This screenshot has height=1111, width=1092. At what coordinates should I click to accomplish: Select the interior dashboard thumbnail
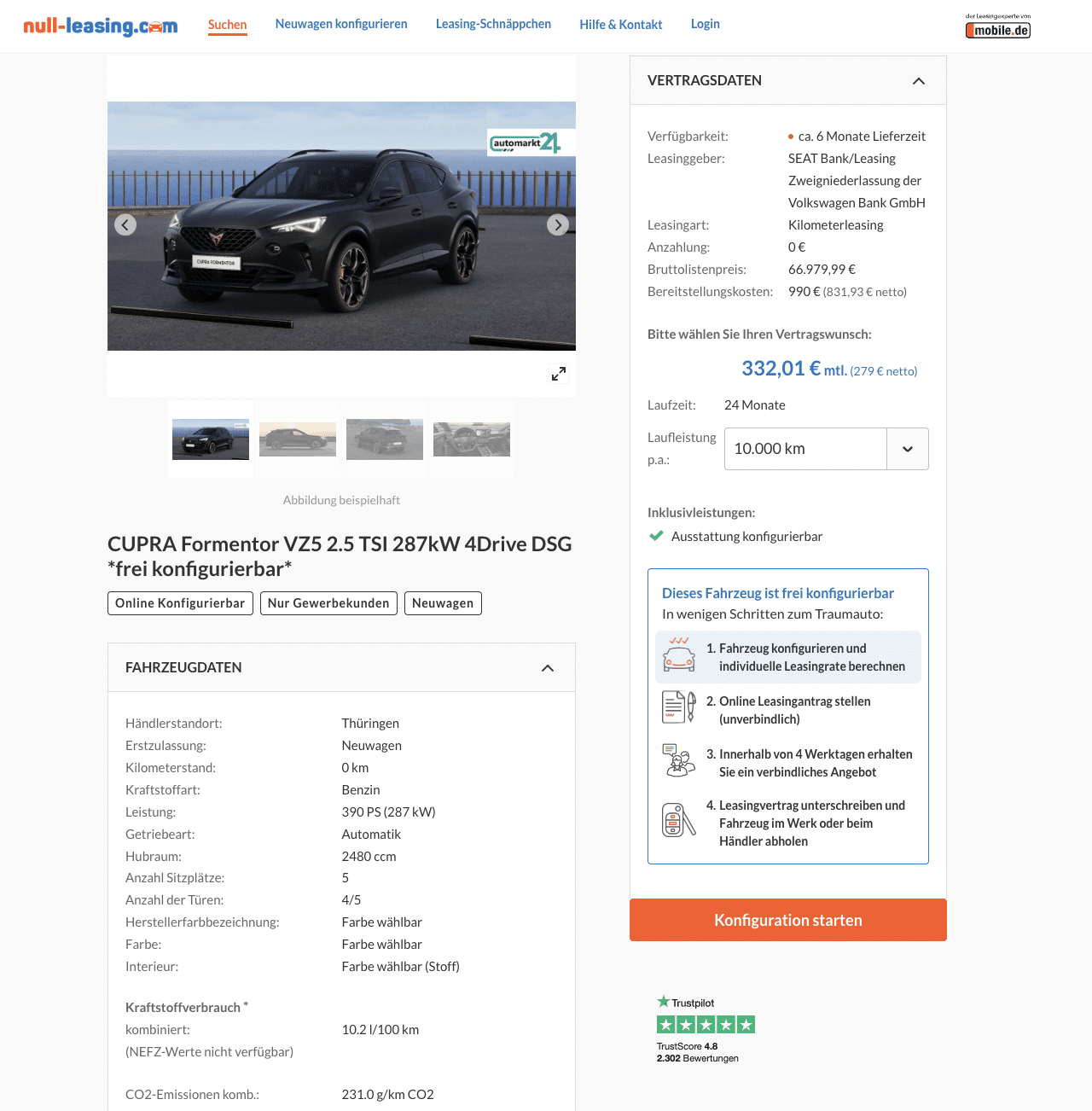[x=472, y=439]
